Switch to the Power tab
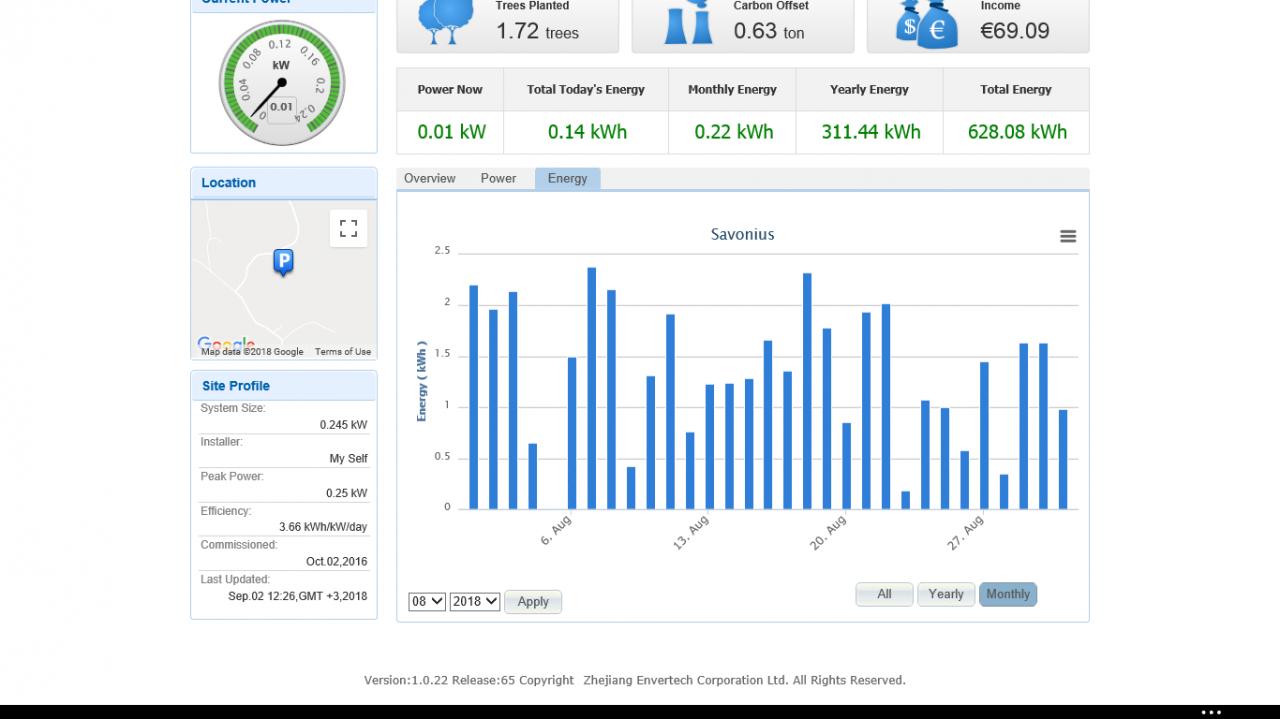Image resolution: width=1280 pixels, height=719 pixels. (498, 178)
